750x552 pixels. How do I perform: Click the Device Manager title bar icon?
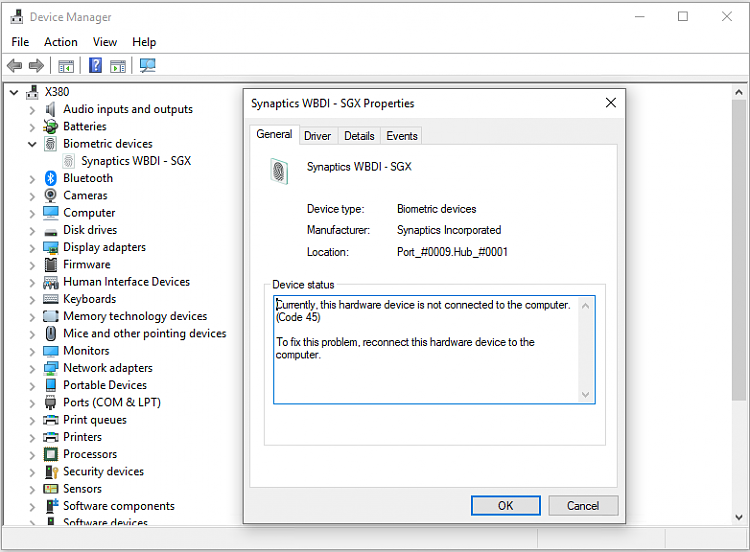tap(17, 17)
